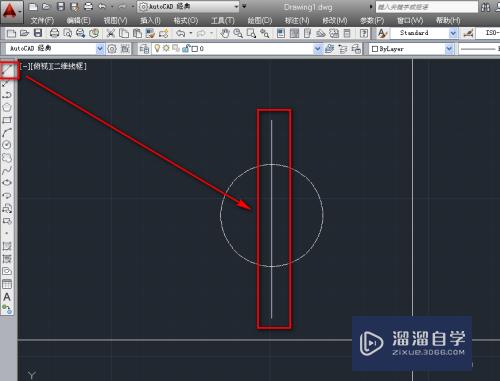Select the Hatch tool

tap(7, 246)
